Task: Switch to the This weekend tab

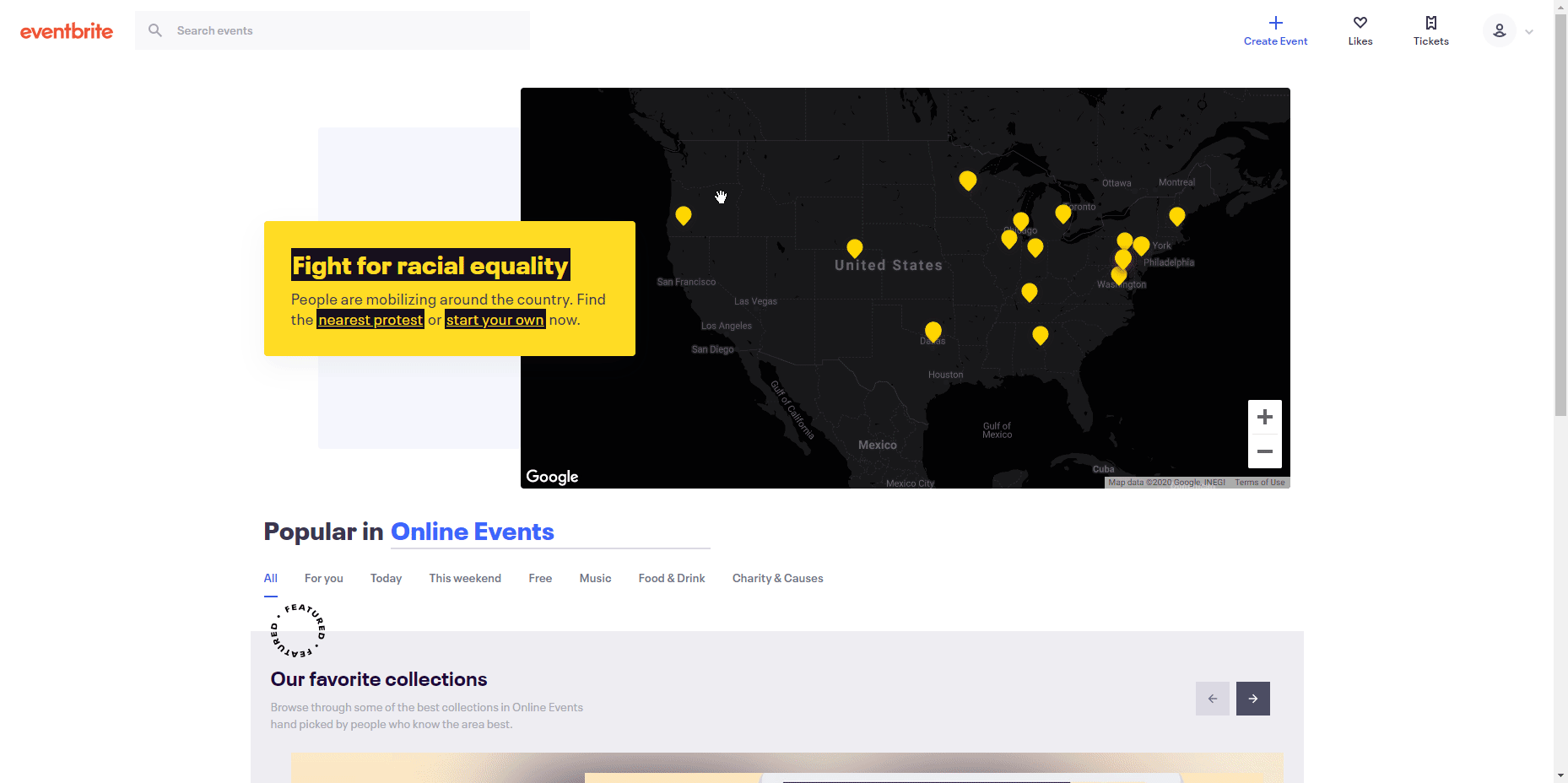Action: tap(464, 578)
